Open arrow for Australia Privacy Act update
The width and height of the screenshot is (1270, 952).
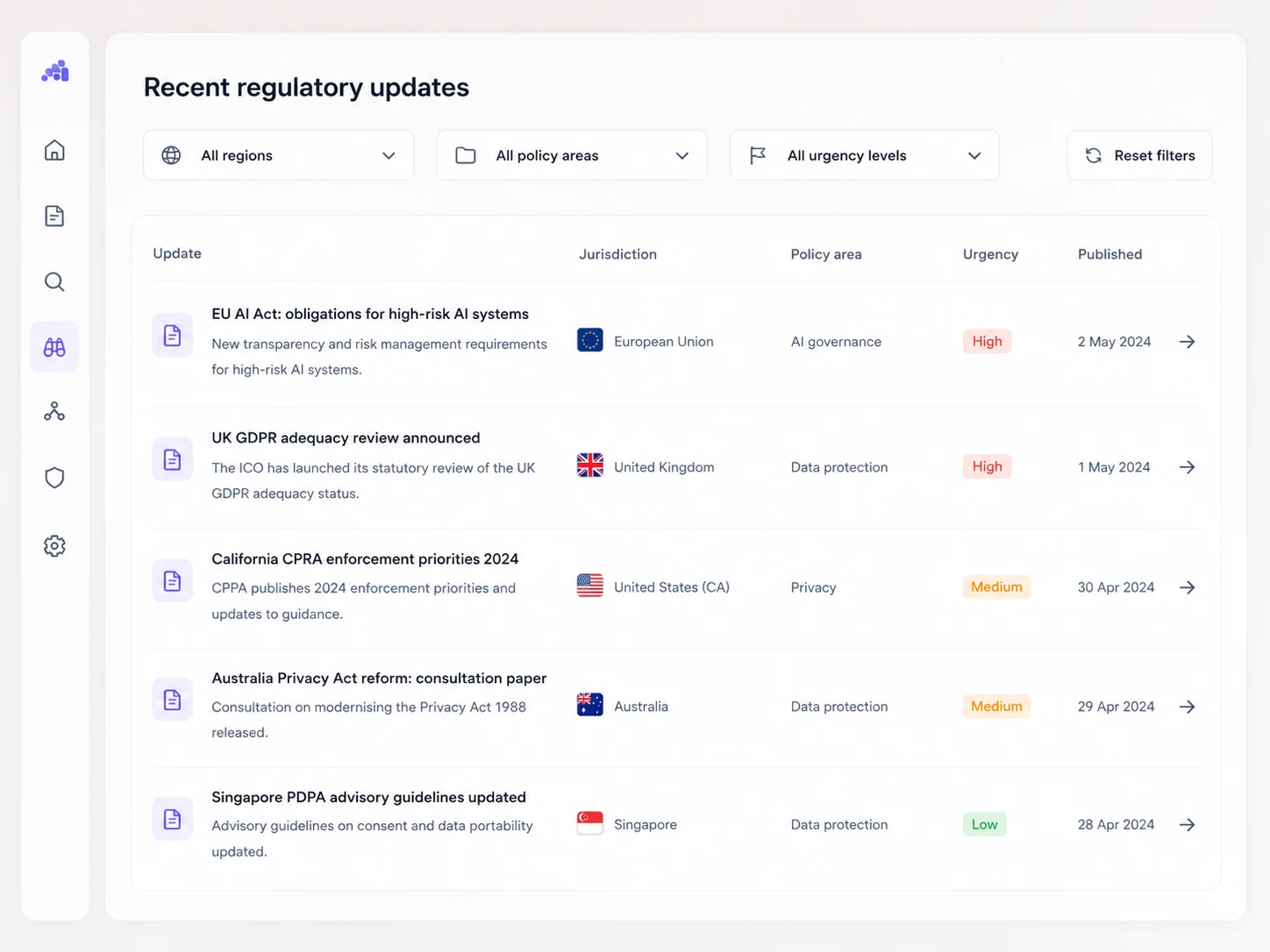[x=1187, y=707]
